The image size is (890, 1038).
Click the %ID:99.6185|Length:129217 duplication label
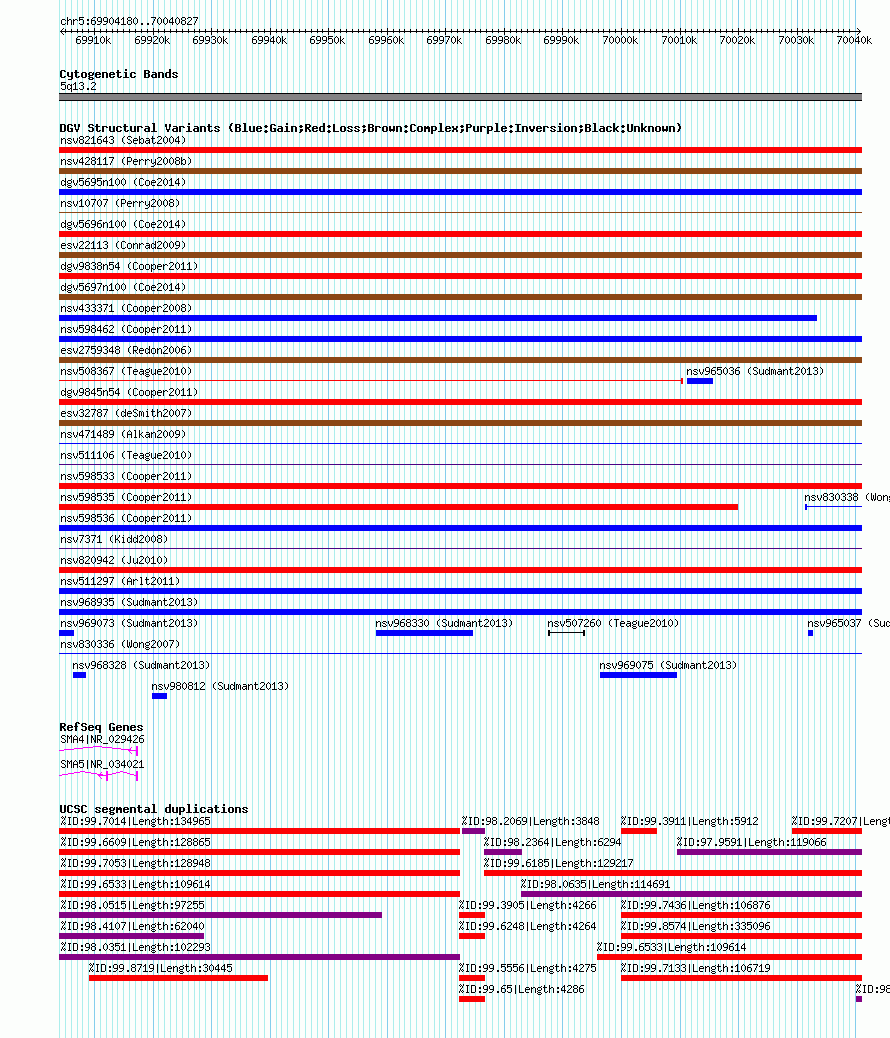[558, 863]
